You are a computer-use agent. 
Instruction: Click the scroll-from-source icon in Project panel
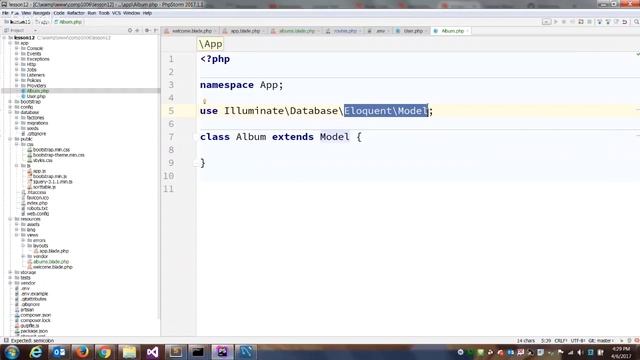click(130, 31)
